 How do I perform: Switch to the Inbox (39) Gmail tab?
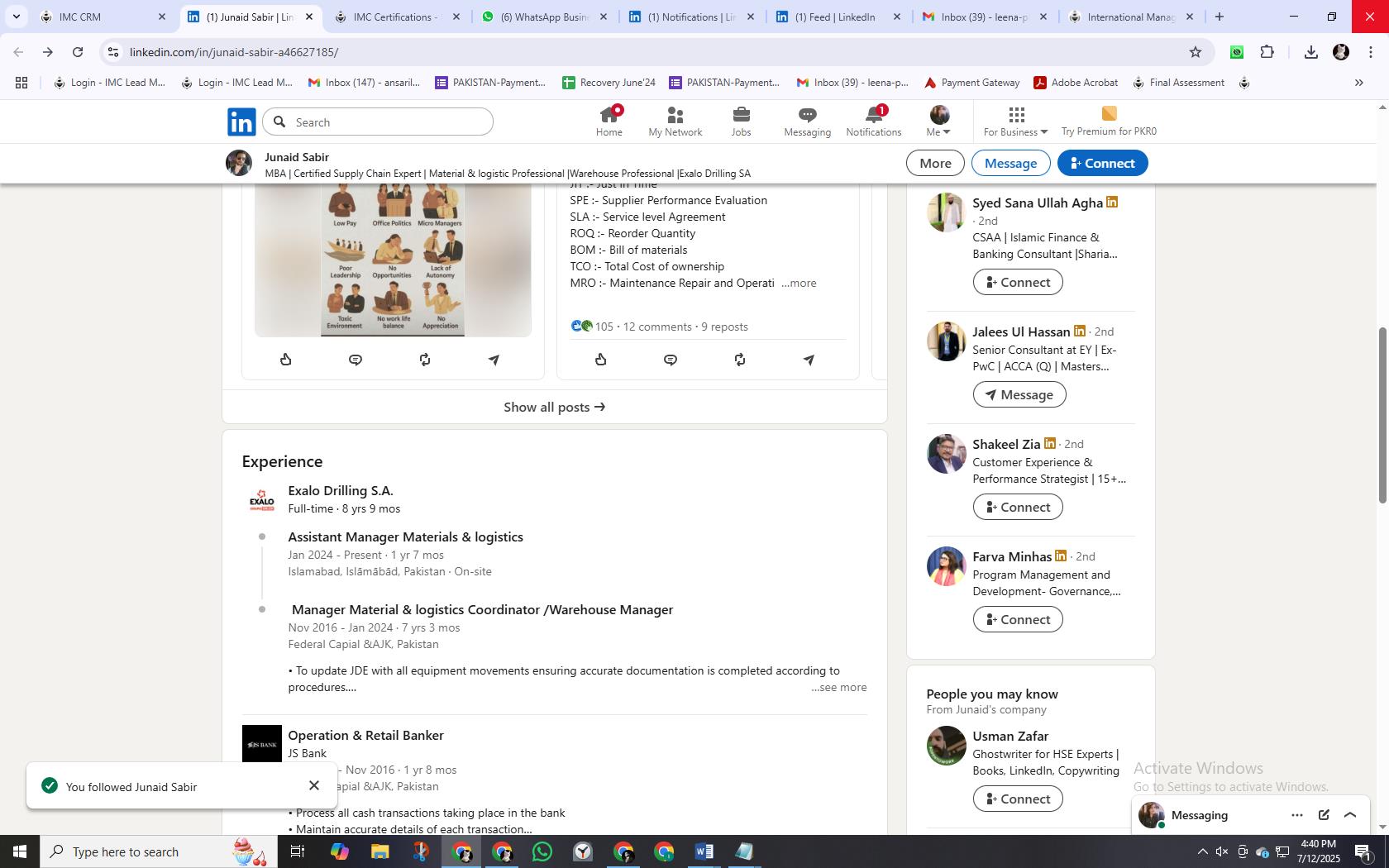tap(986, 17)
